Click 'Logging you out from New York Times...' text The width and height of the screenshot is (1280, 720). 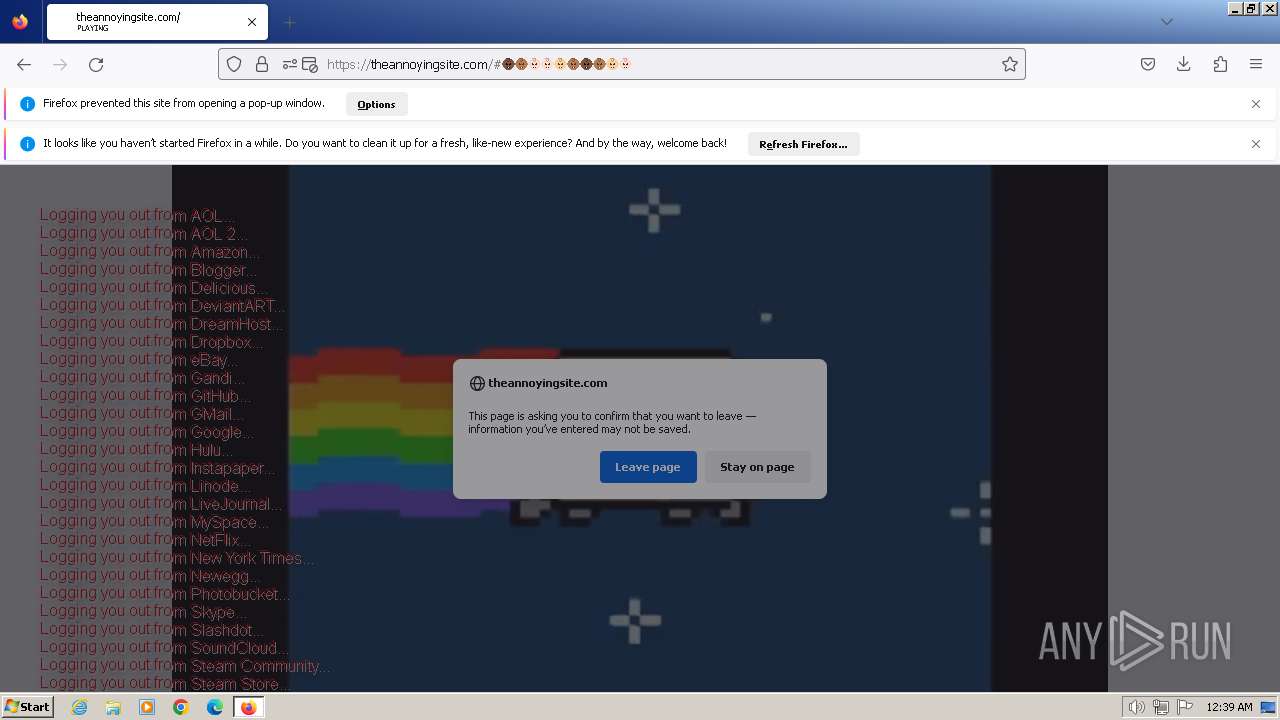178,558
